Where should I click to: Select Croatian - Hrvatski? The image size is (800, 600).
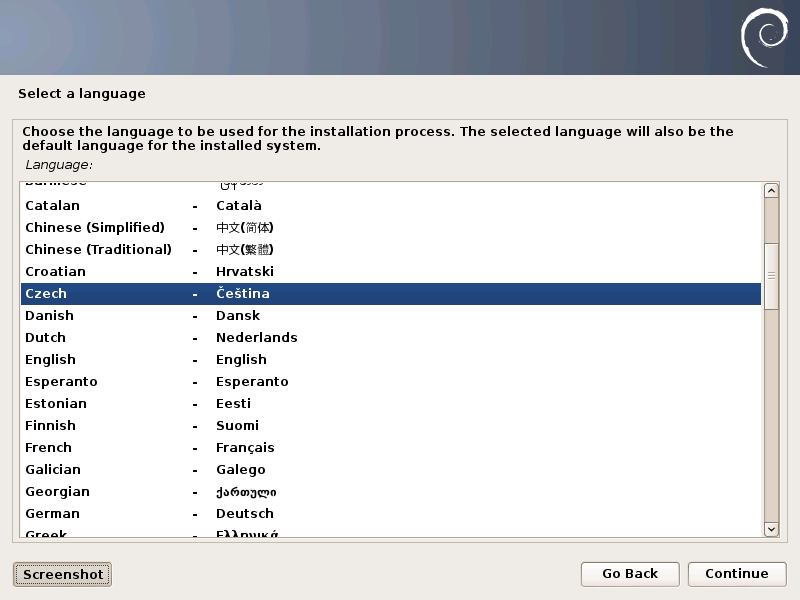coord(391,271)
